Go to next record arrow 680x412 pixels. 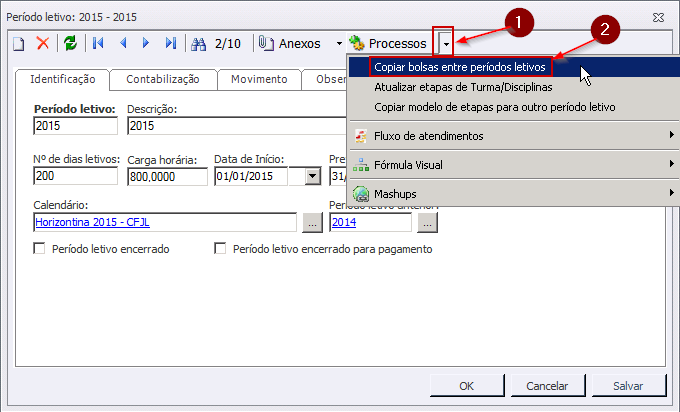coord(146,43)
